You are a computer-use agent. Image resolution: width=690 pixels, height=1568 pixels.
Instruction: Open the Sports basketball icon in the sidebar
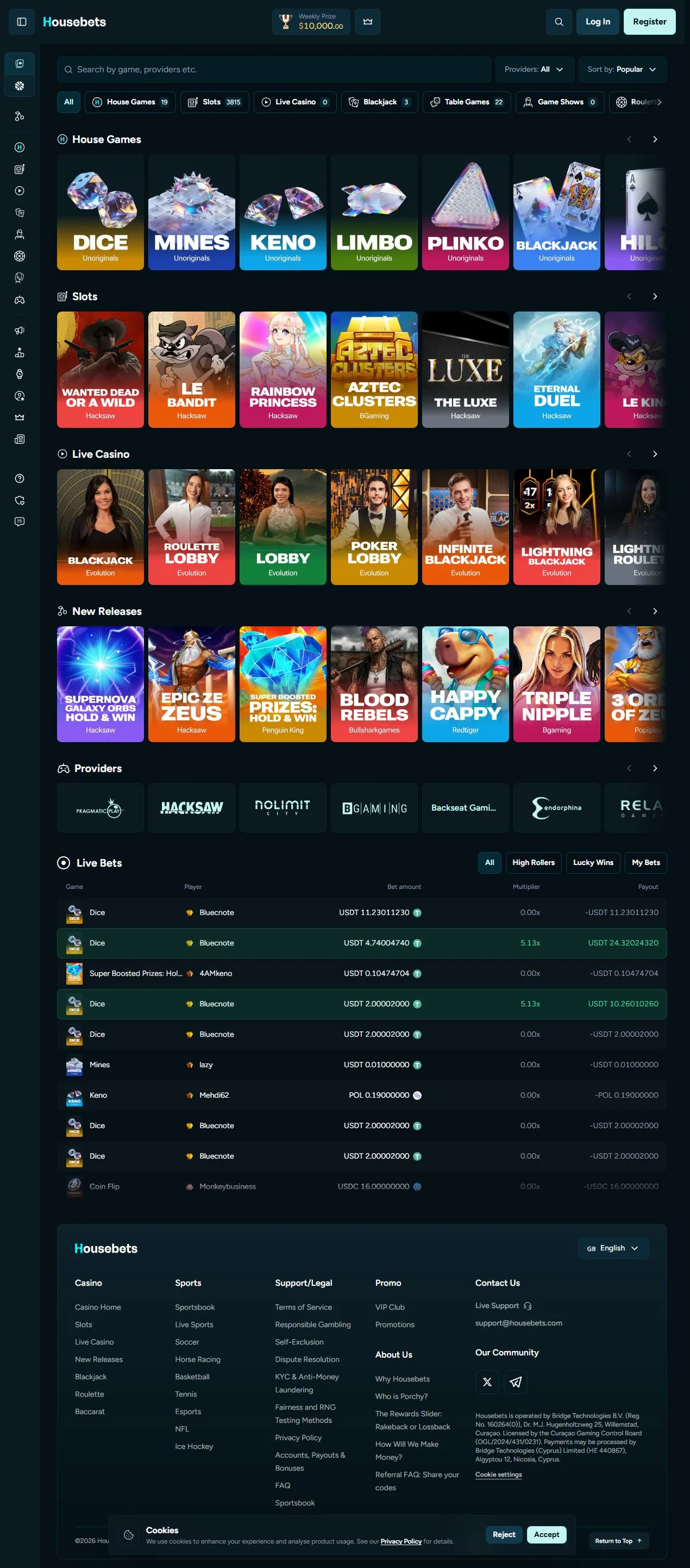coord(20,86)
